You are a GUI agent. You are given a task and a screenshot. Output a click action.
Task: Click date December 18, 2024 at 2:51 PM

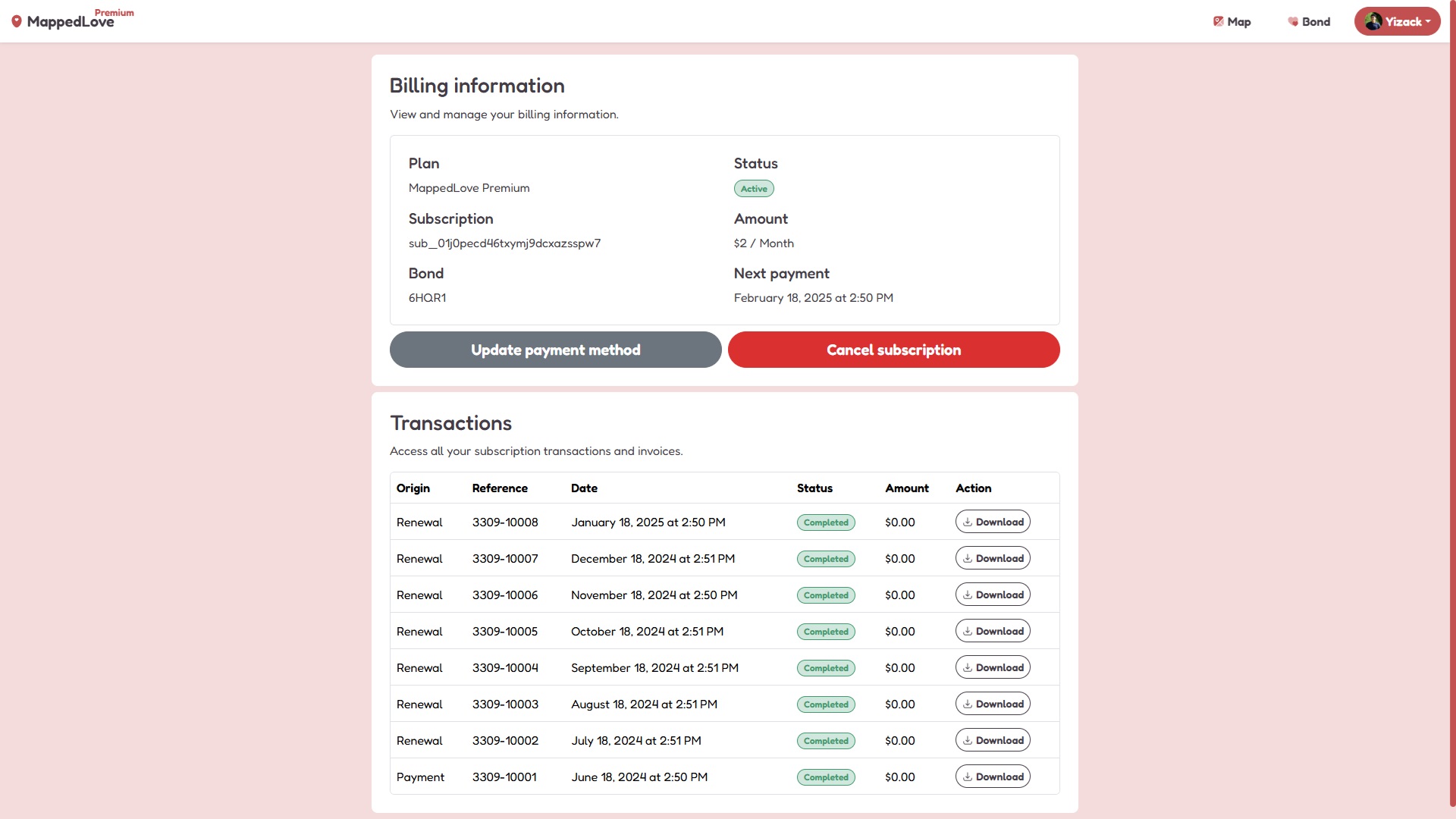pyautogui.click(x=653, y=559)
